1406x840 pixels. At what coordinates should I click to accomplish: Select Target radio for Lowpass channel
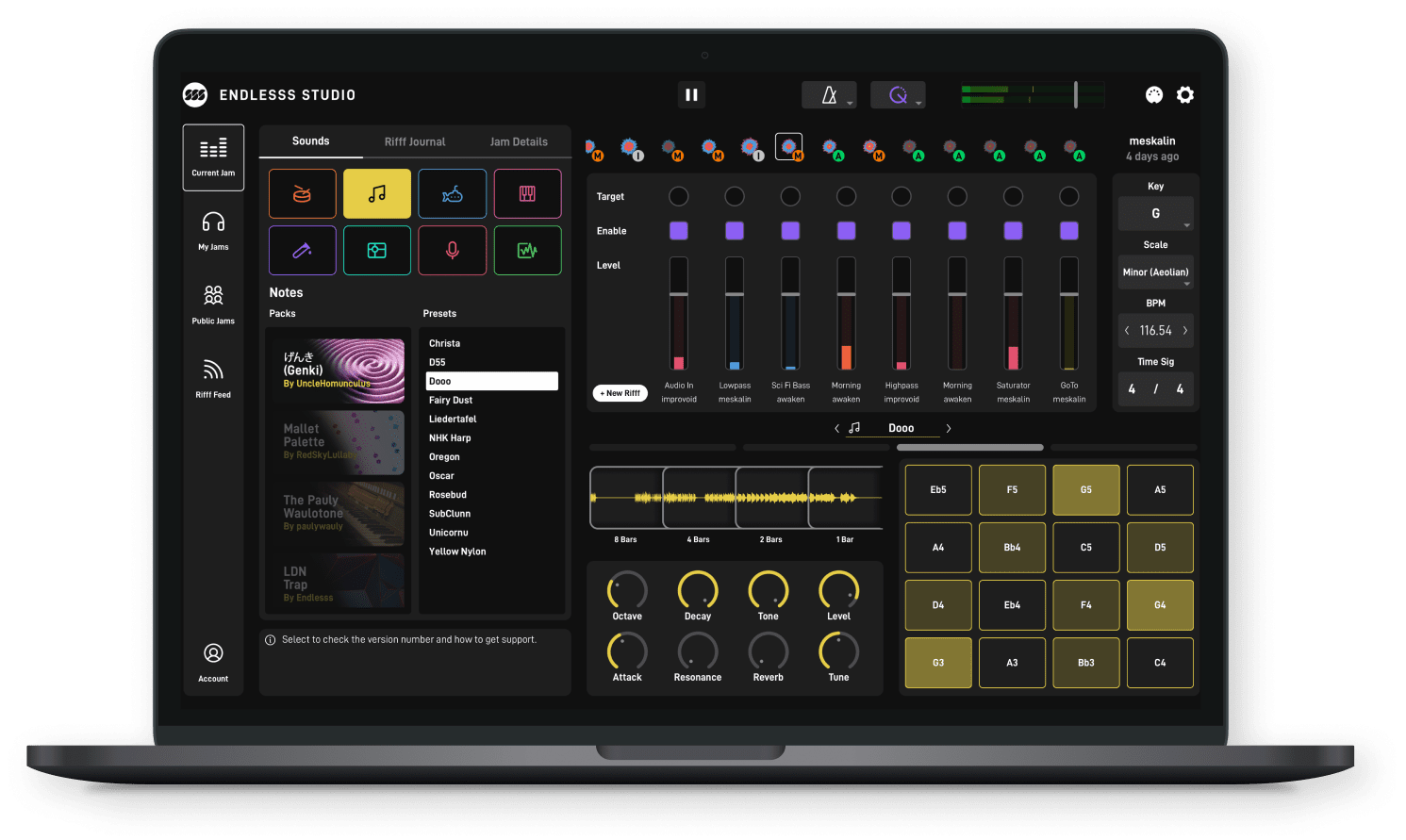(734, 196)
